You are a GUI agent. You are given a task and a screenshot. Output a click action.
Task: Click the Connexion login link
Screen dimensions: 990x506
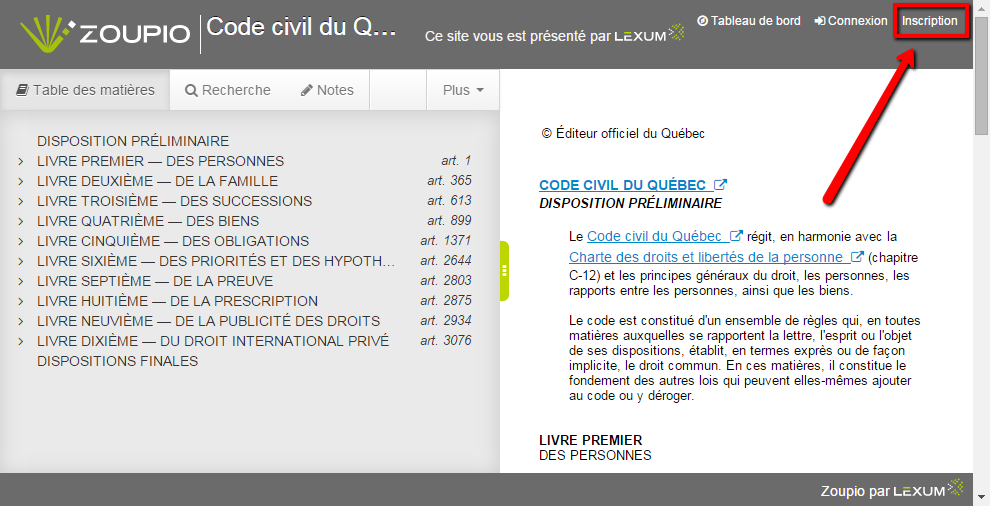[x=851, y=21]
